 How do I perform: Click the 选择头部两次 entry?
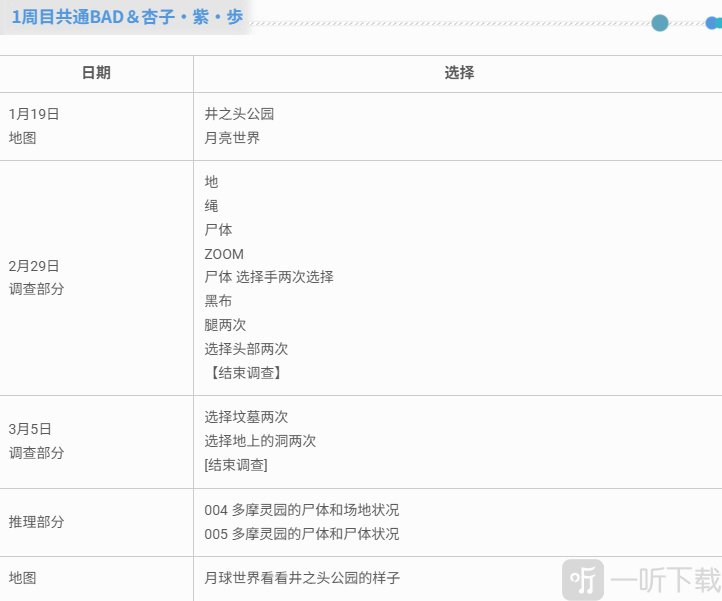tap(246, 349)
